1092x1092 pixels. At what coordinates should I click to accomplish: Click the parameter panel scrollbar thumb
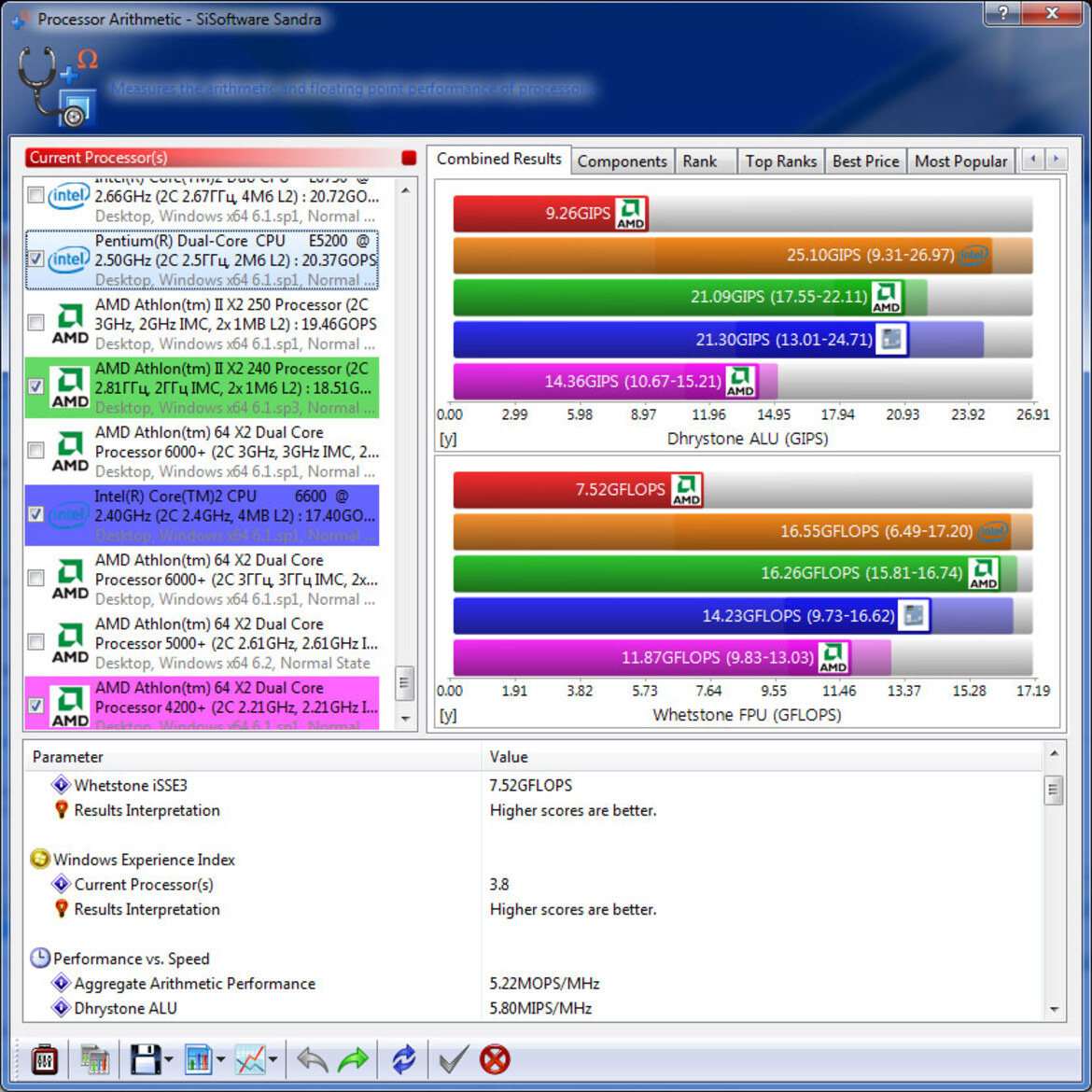[1054, 791]
